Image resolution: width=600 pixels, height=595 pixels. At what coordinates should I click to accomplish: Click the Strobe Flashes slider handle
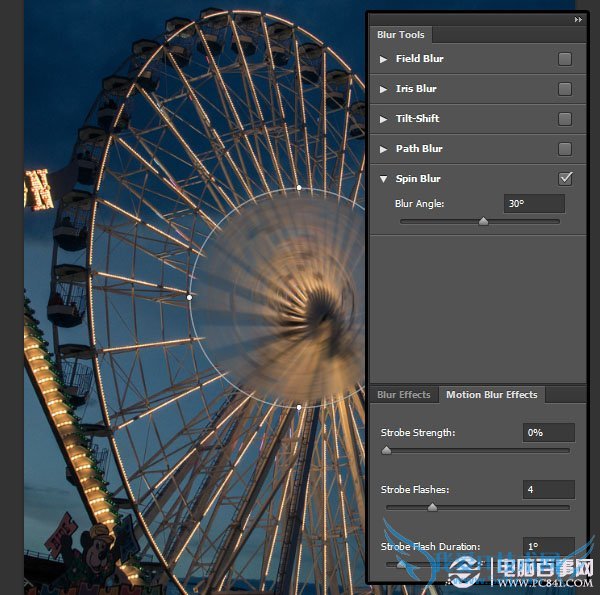[x=432, y=508]
